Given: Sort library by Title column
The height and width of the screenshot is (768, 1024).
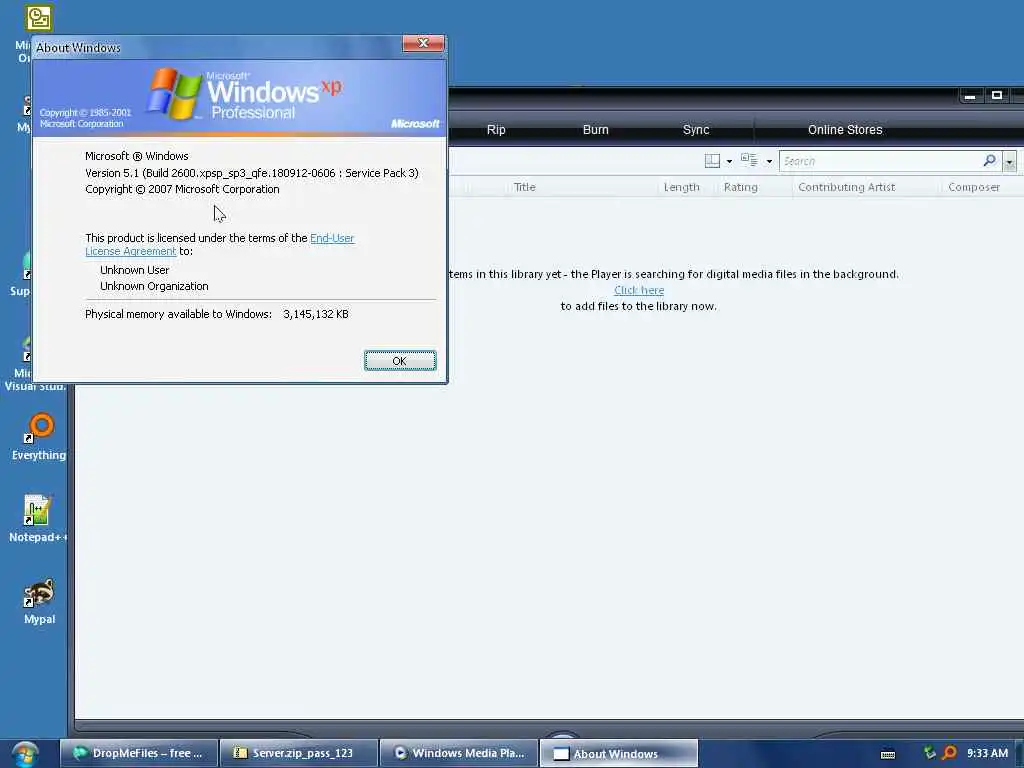Looking at the screenshot, I should click(x=524, y=187).
